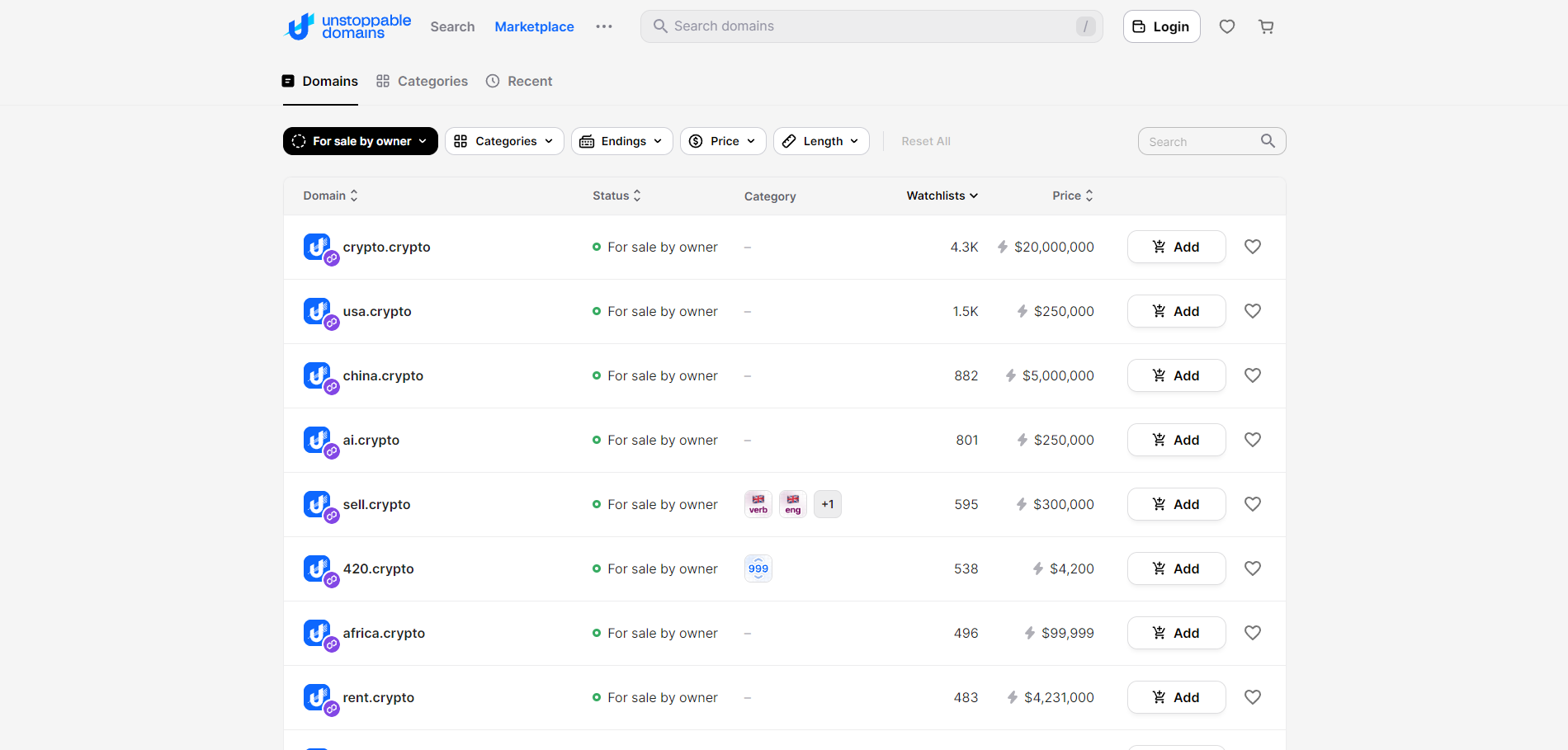1568x750 pixels.
Task: Click the '+1' more categories badge
Action: click(828, 504)
